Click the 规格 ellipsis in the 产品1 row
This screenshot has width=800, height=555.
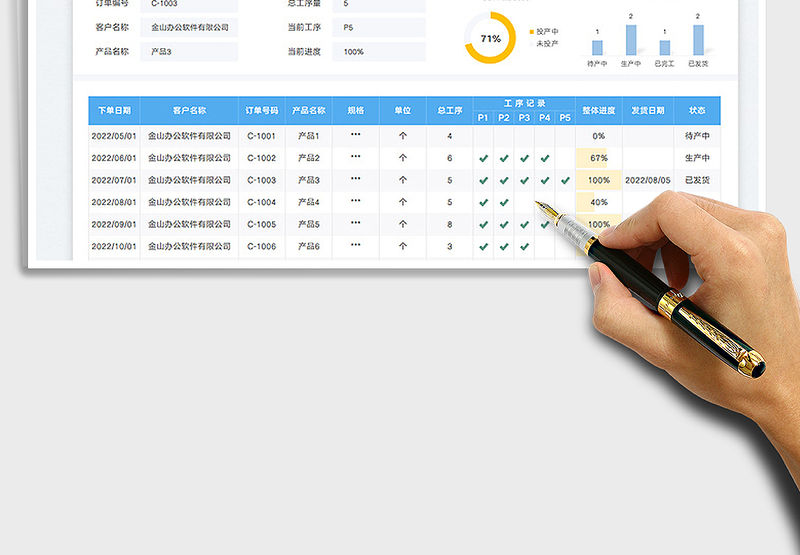click(355, 135)
